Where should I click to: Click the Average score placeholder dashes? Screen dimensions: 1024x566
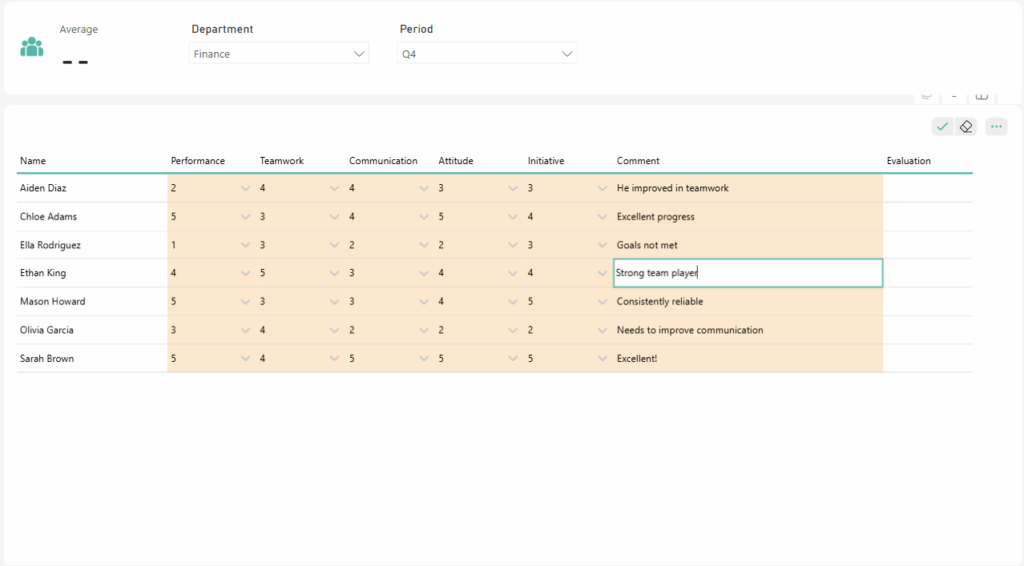75,63
